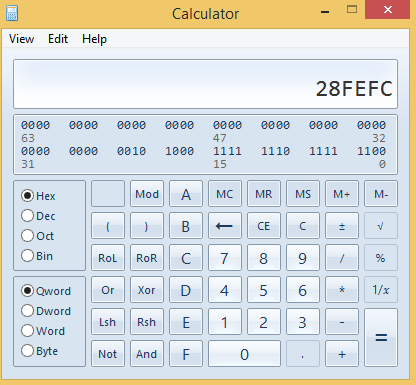Click the square root button
Viewport: 416px width, 385px height.
(x=381, y=226)
